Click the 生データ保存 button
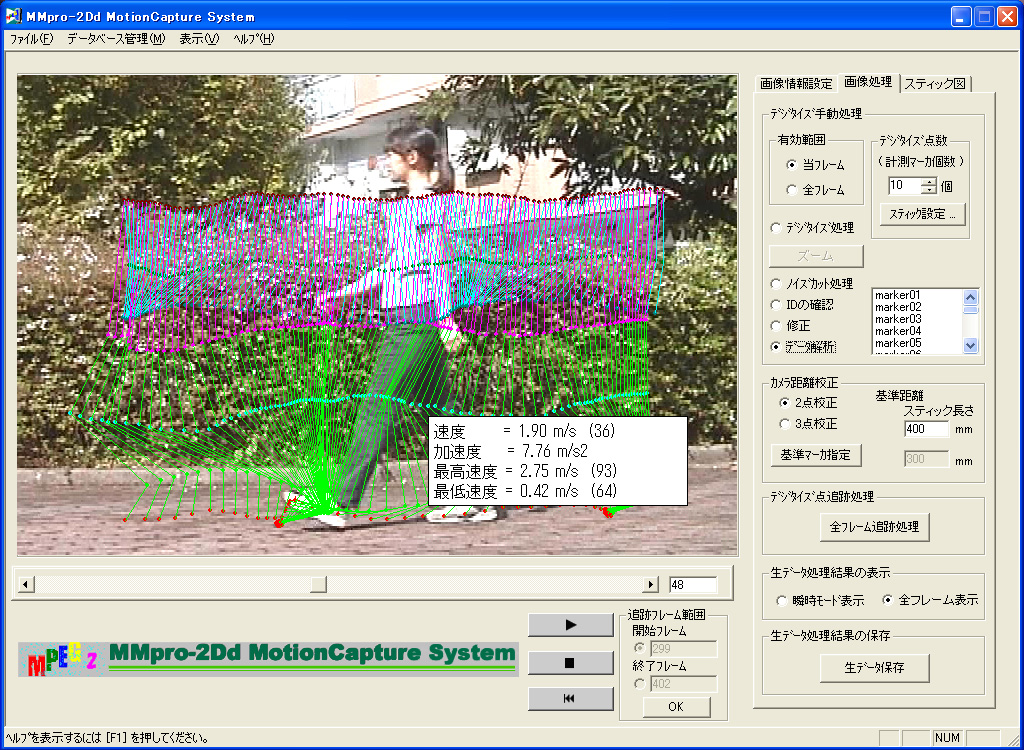Screen dimensions: 1024x750 click(874, 668)
